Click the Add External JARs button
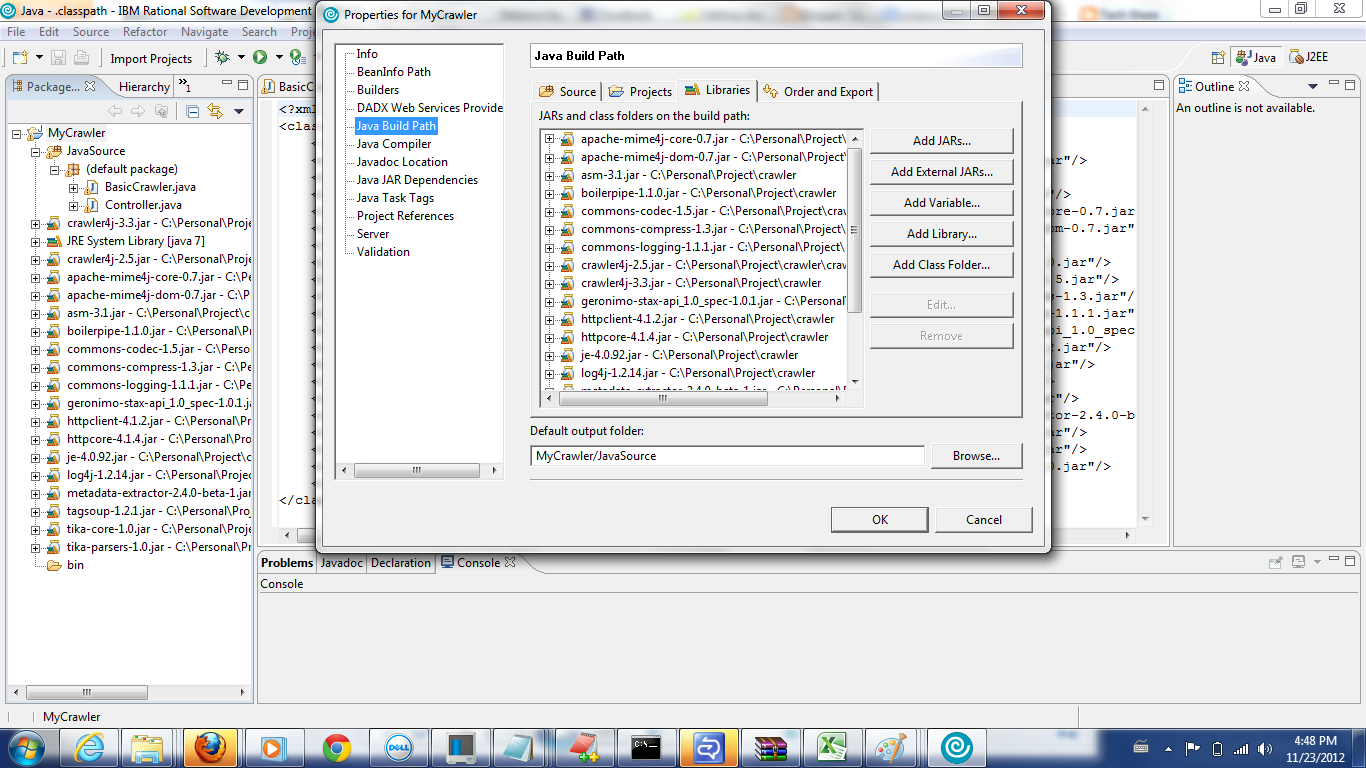 [x=942, y=172]
